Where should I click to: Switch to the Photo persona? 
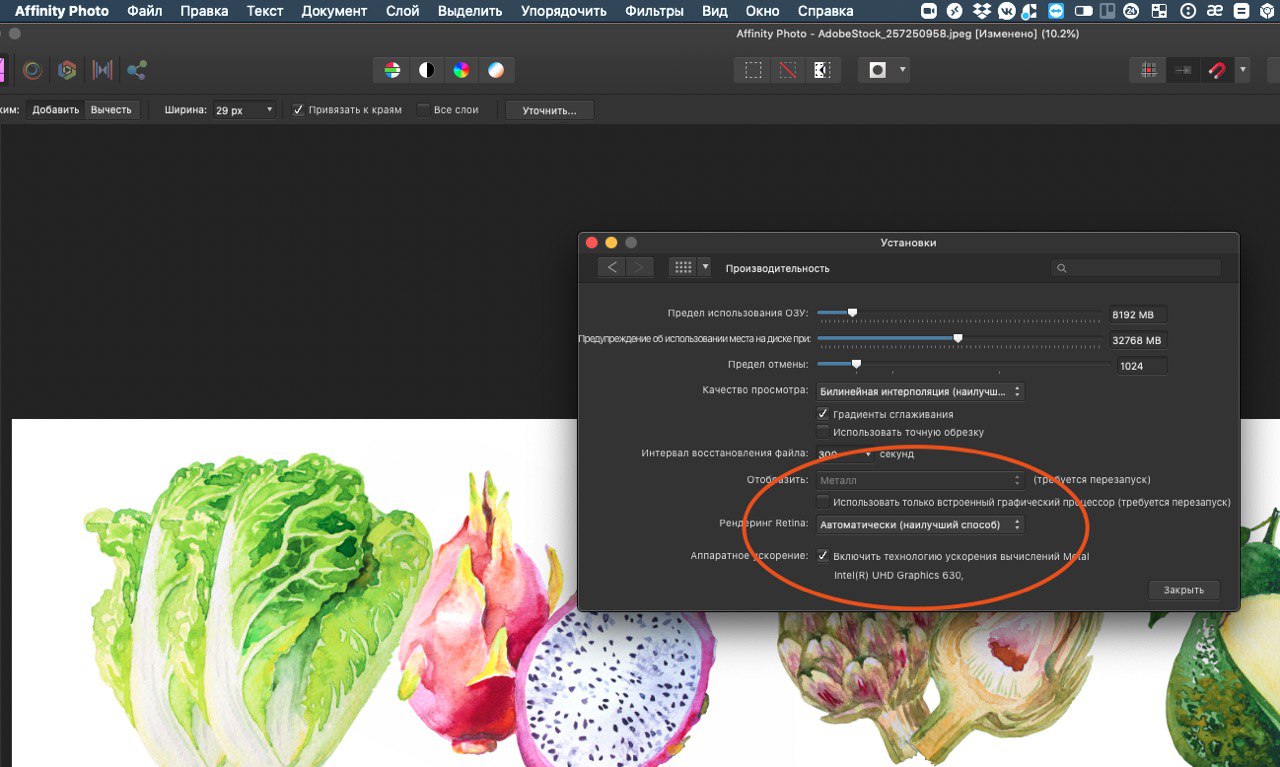click(x=2, y=70)
